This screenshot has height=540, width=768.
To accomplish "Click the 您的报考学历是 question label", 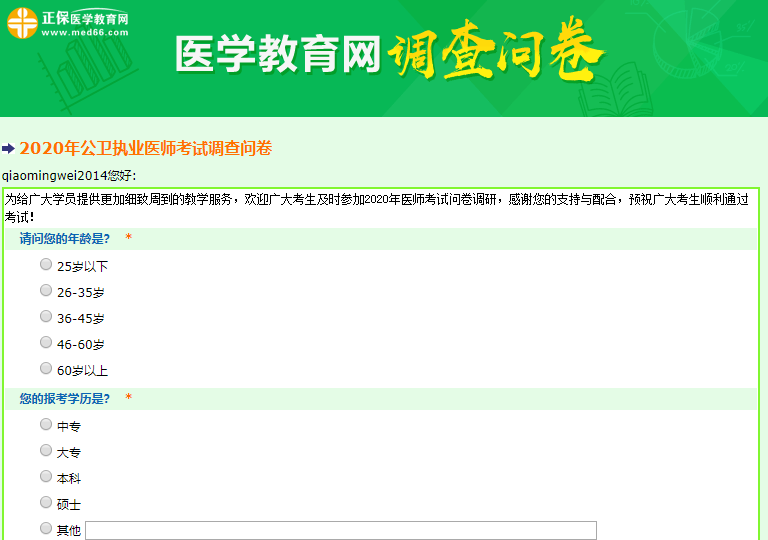I will [64, 399].
